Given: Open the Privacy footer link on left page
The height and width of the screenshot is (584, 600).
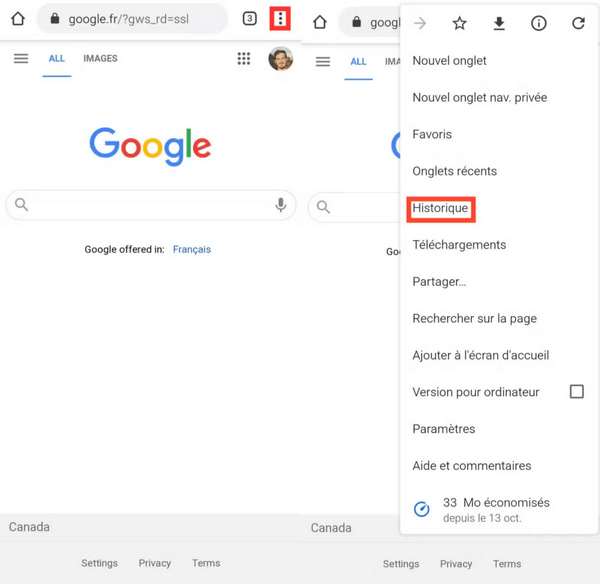Looking at the screenshot, I should coord(155,563).
